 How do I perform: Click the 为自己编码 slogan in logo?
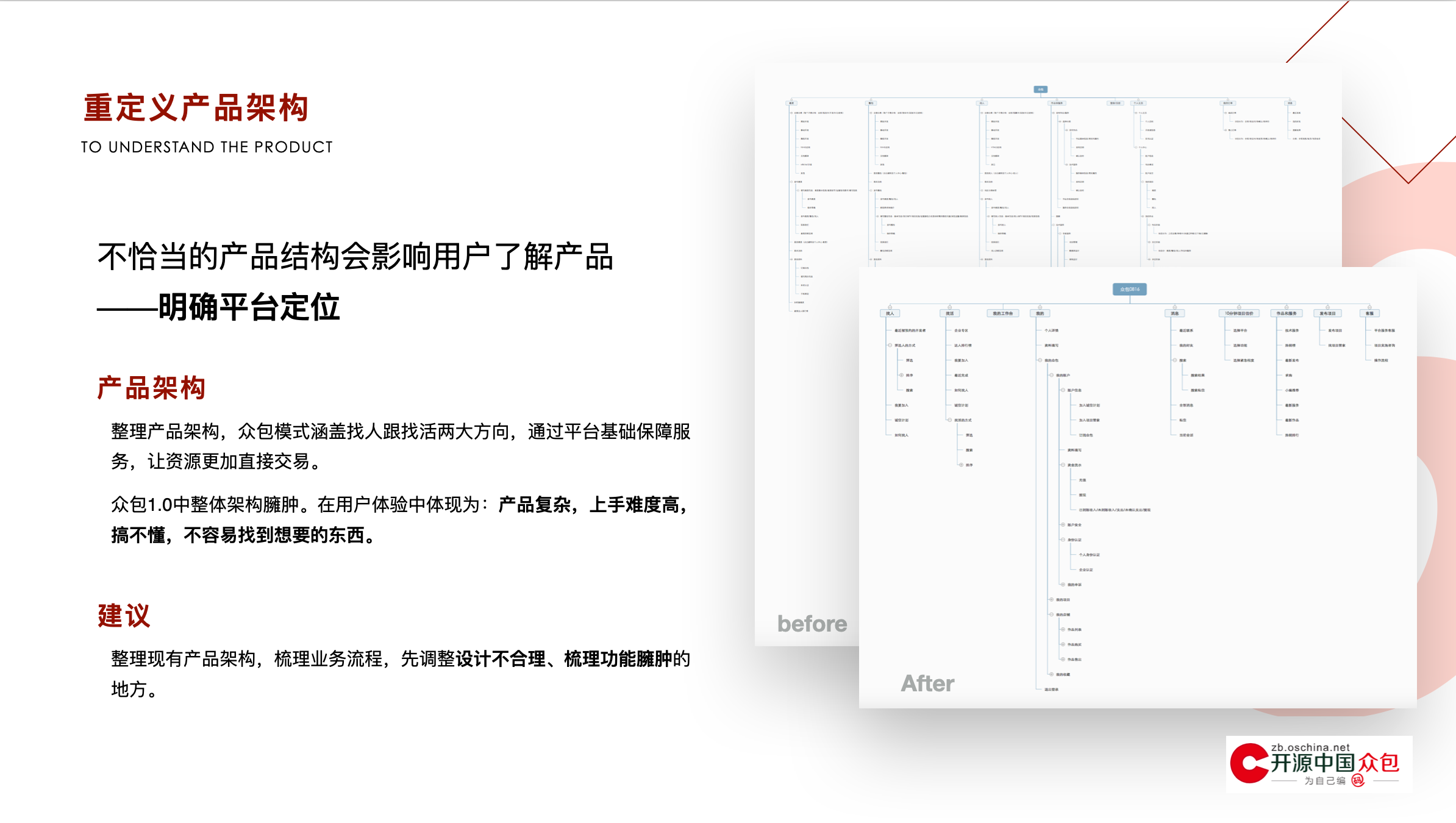(x=1334, y=780)
